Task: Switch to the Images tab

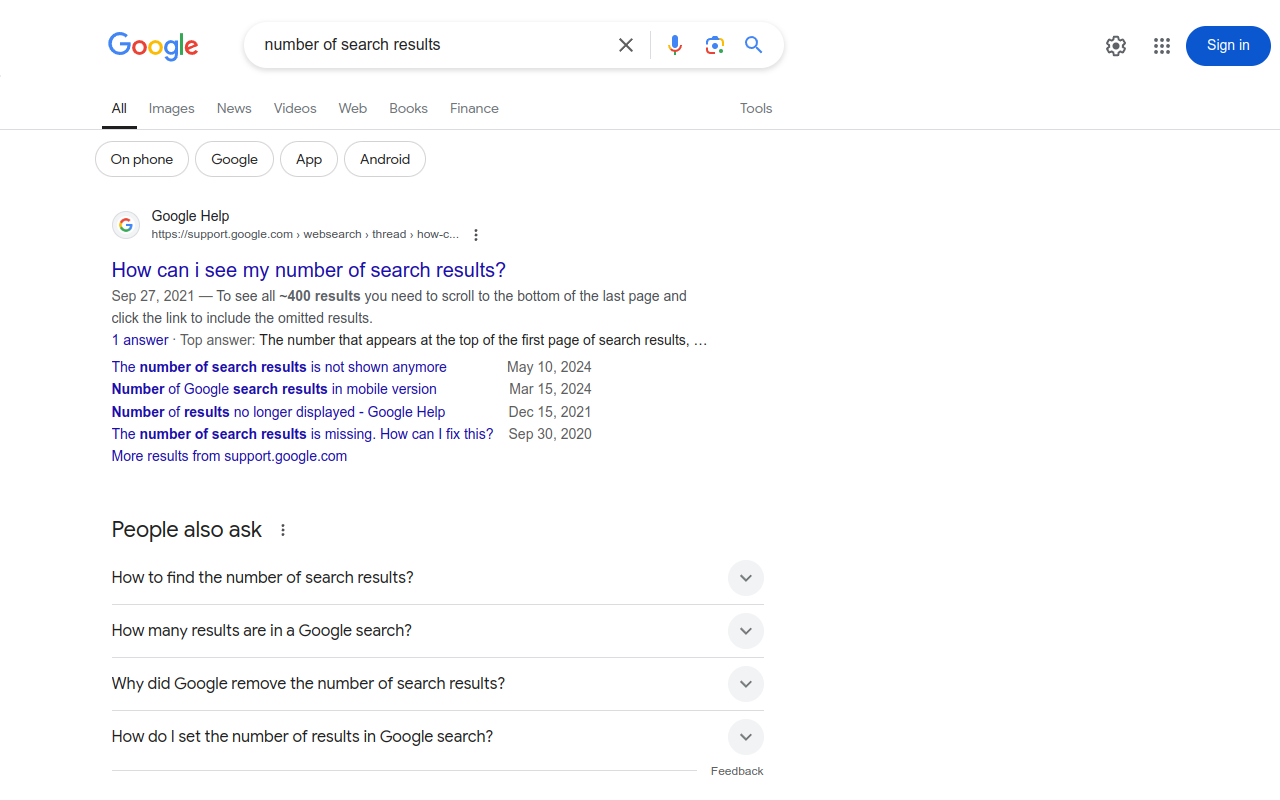Action: (172, 108)
